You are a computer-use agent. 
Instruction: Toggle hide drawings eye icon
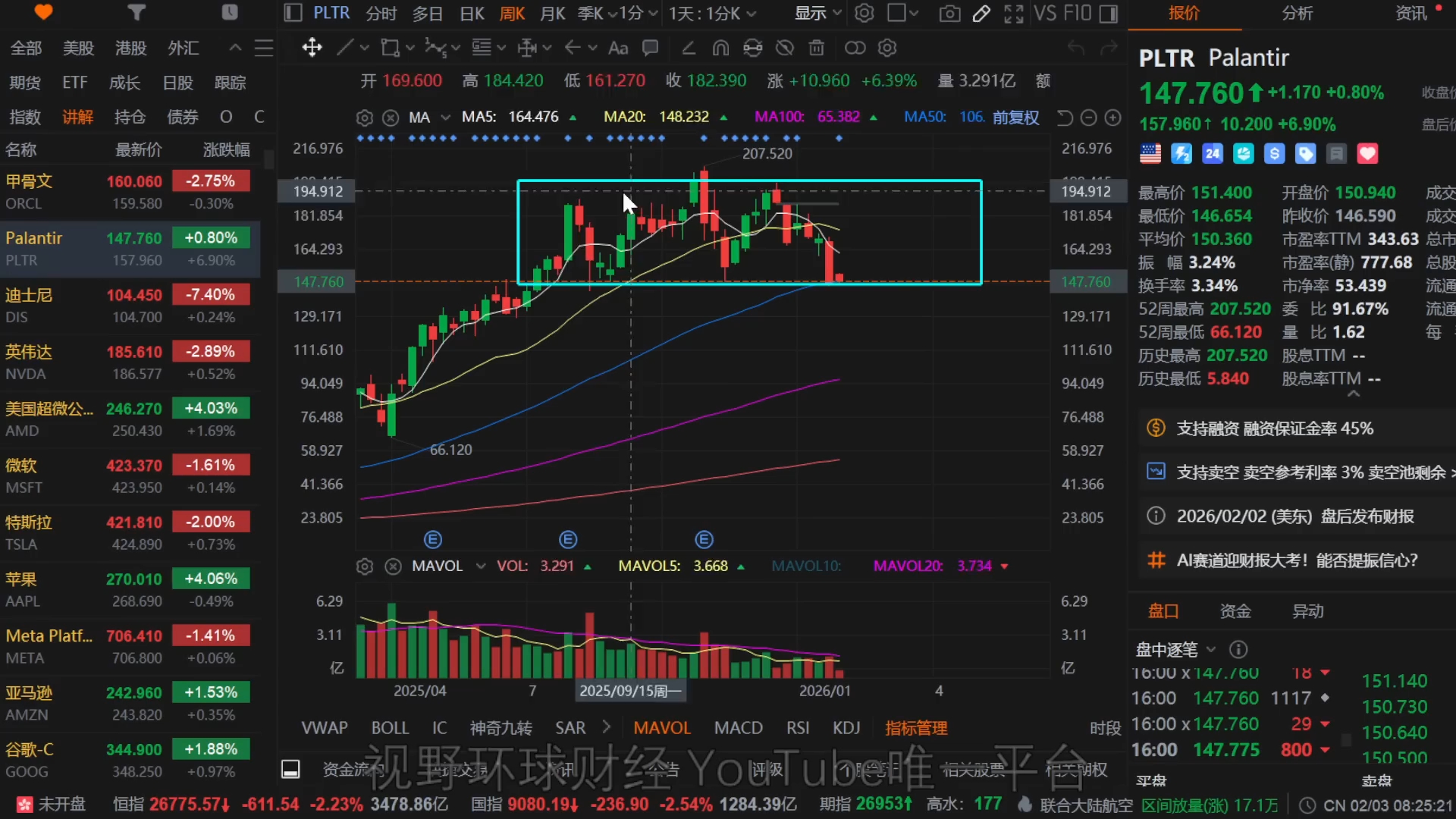[x=784, y=48]
